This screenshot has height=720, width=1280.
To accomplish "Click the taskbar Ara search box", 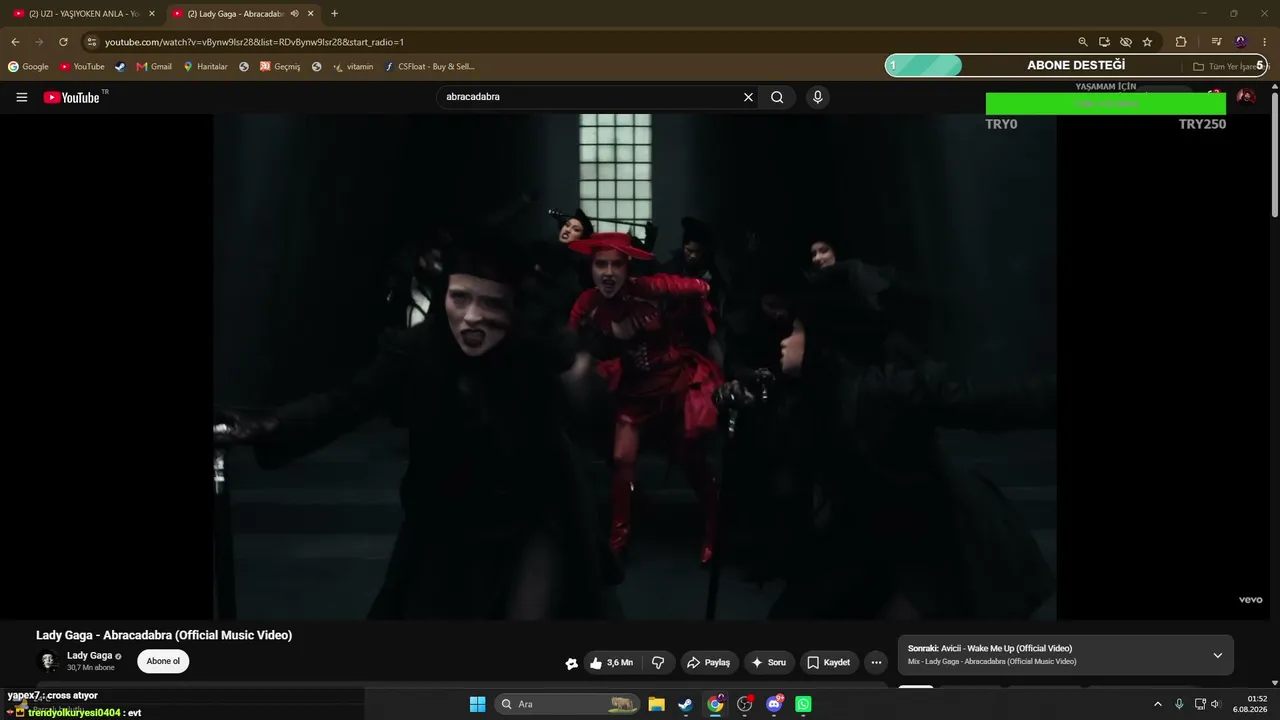I will coord(567,704).
